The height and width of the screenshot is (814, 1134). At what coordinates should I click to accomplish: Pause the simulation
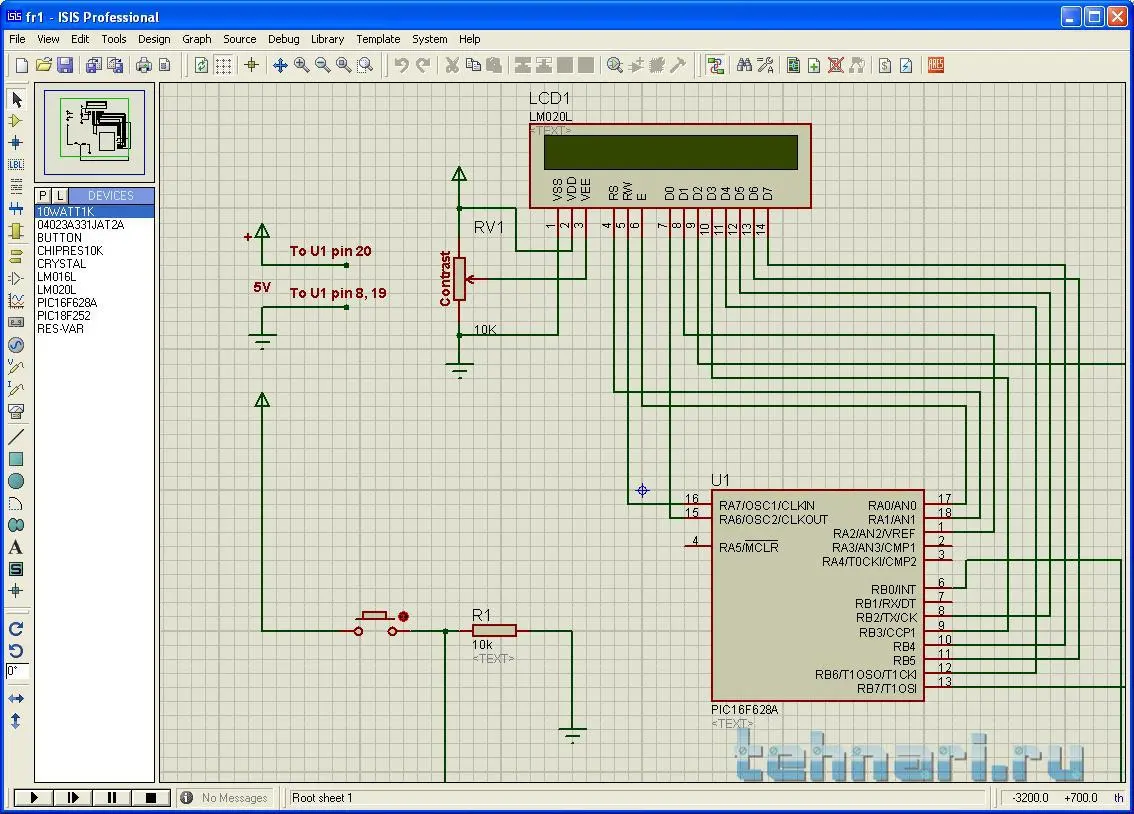coord(112,797)
